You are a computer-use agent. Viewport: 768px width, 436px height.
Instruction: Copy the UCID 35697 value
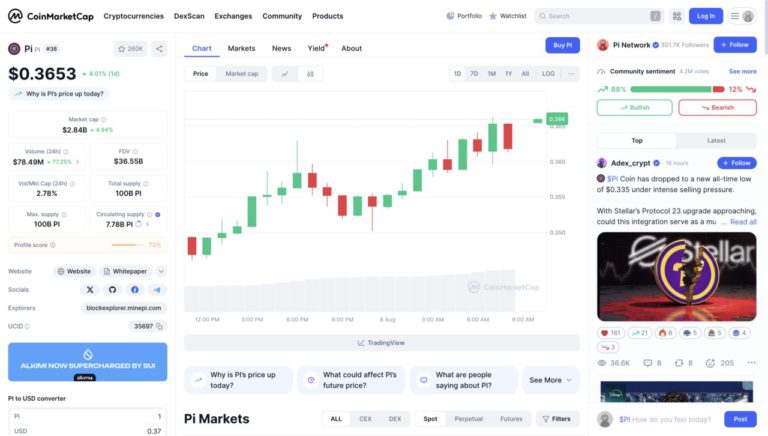tap(160, 326)
